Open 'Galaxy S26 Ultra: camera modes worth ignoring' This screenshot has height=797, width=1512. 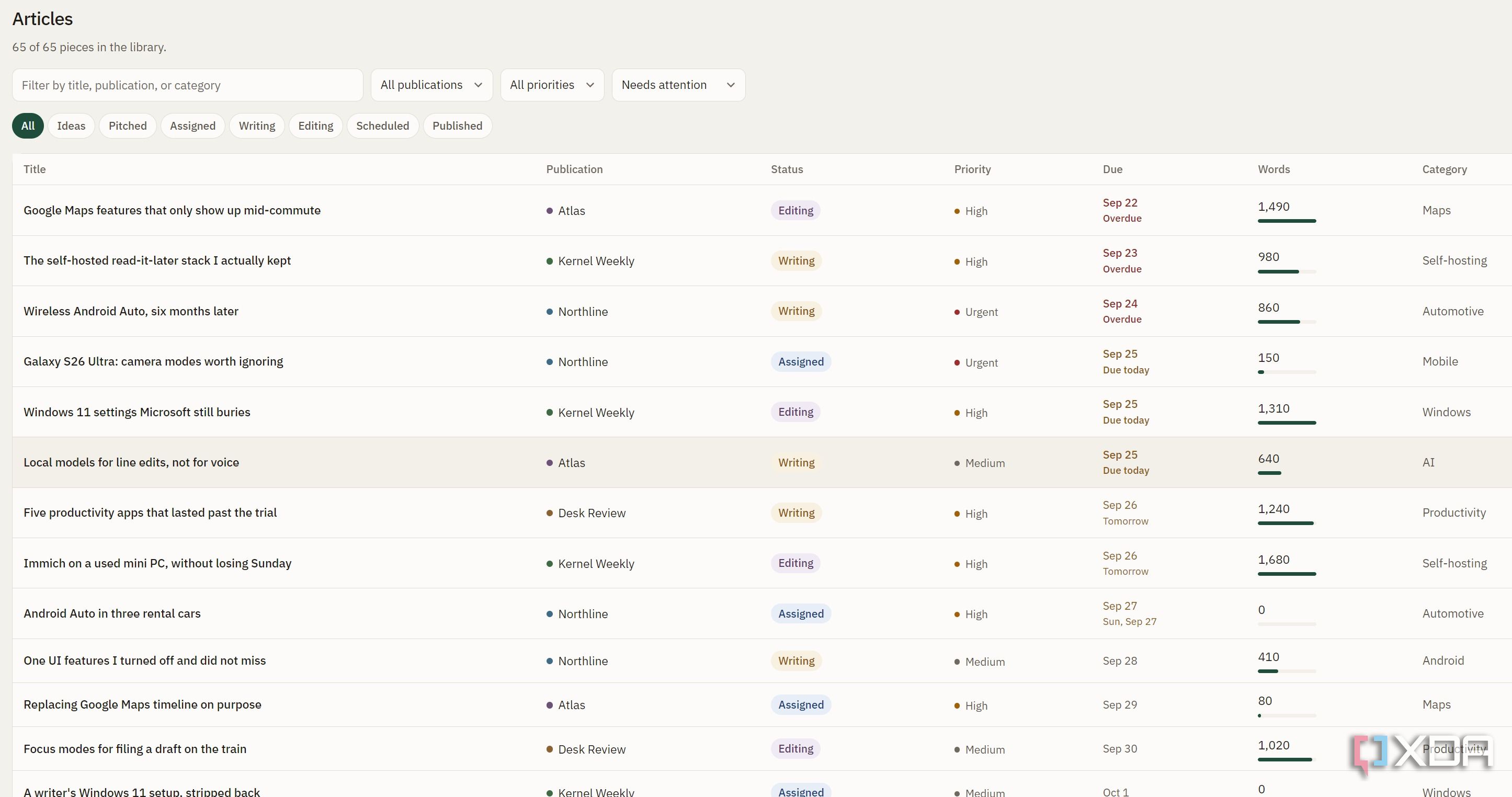(x=153, y=361)
